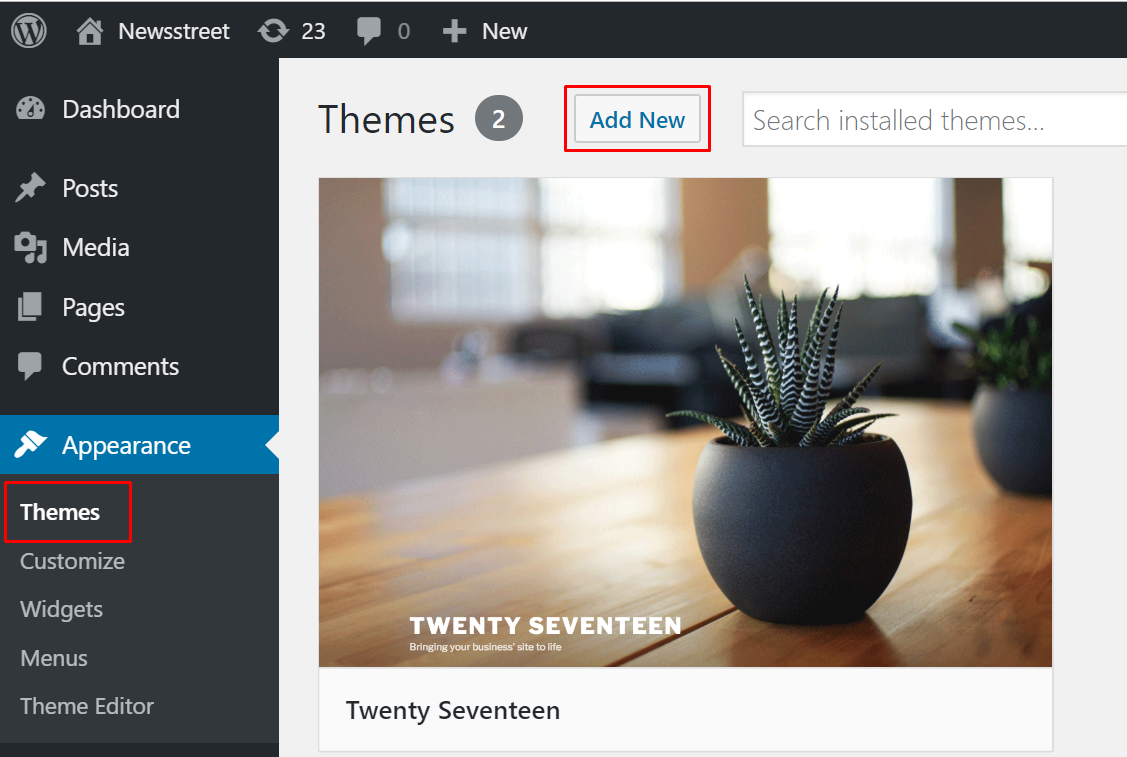This screenshot has width=1127, height=757.
Task: Click the home icon beside Newsstreet
Action: pos(90,32)
